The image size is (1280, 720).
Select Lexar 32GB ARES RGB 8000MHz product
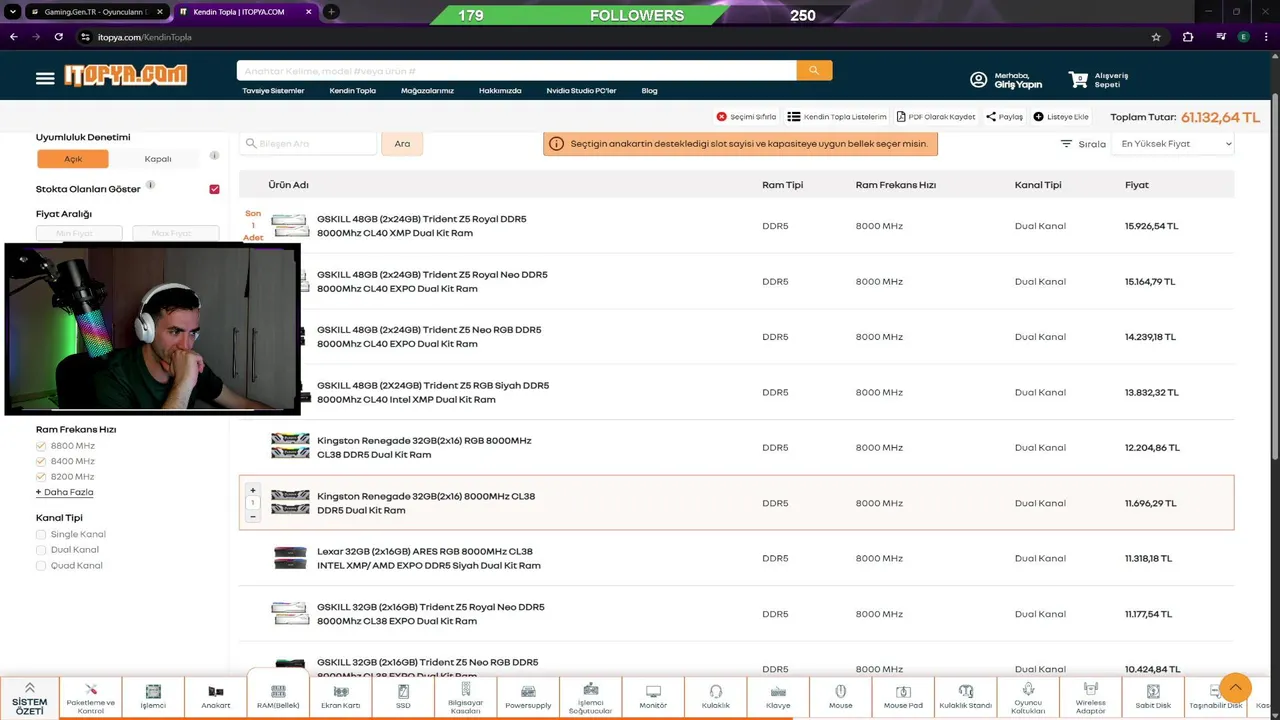[737, 559]
